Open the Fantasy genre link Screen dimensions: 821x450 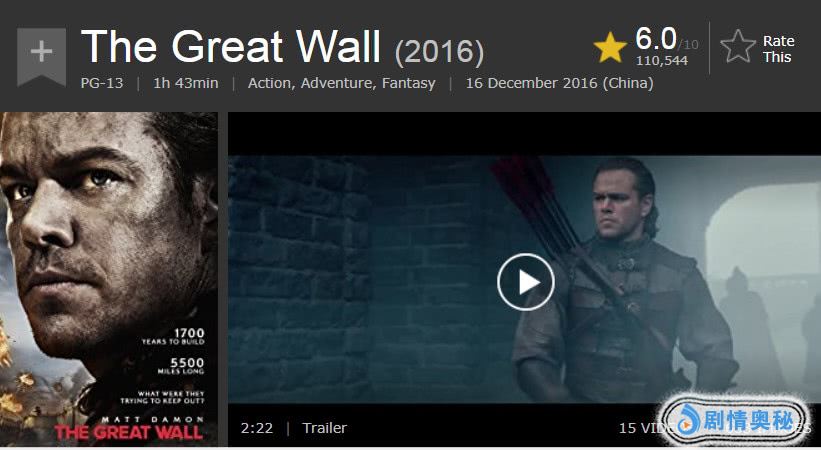[408, 83]
